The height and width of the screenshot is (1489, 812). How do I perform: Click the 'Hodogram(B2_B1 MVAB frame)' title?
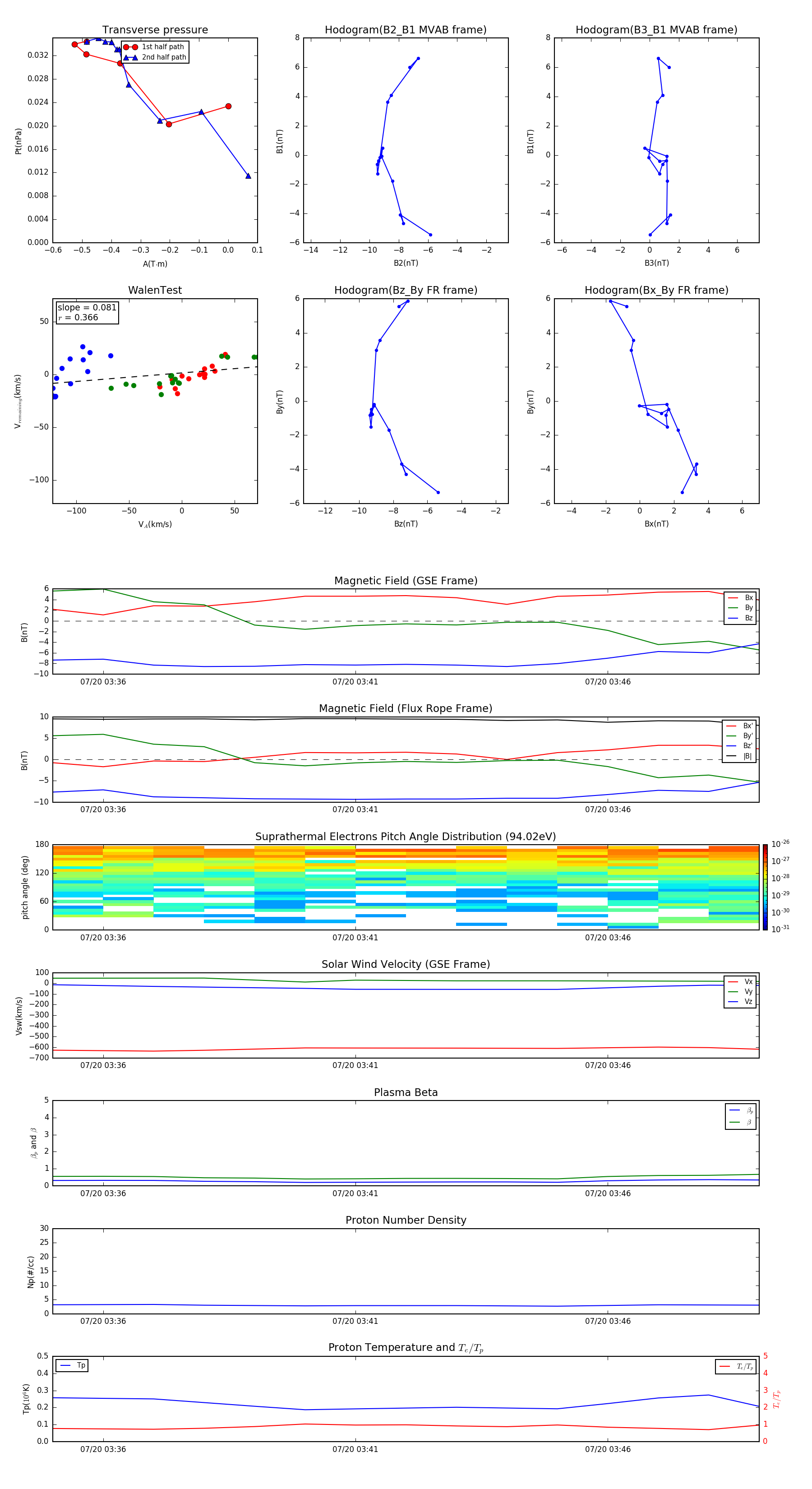click(x=406, y=30)
